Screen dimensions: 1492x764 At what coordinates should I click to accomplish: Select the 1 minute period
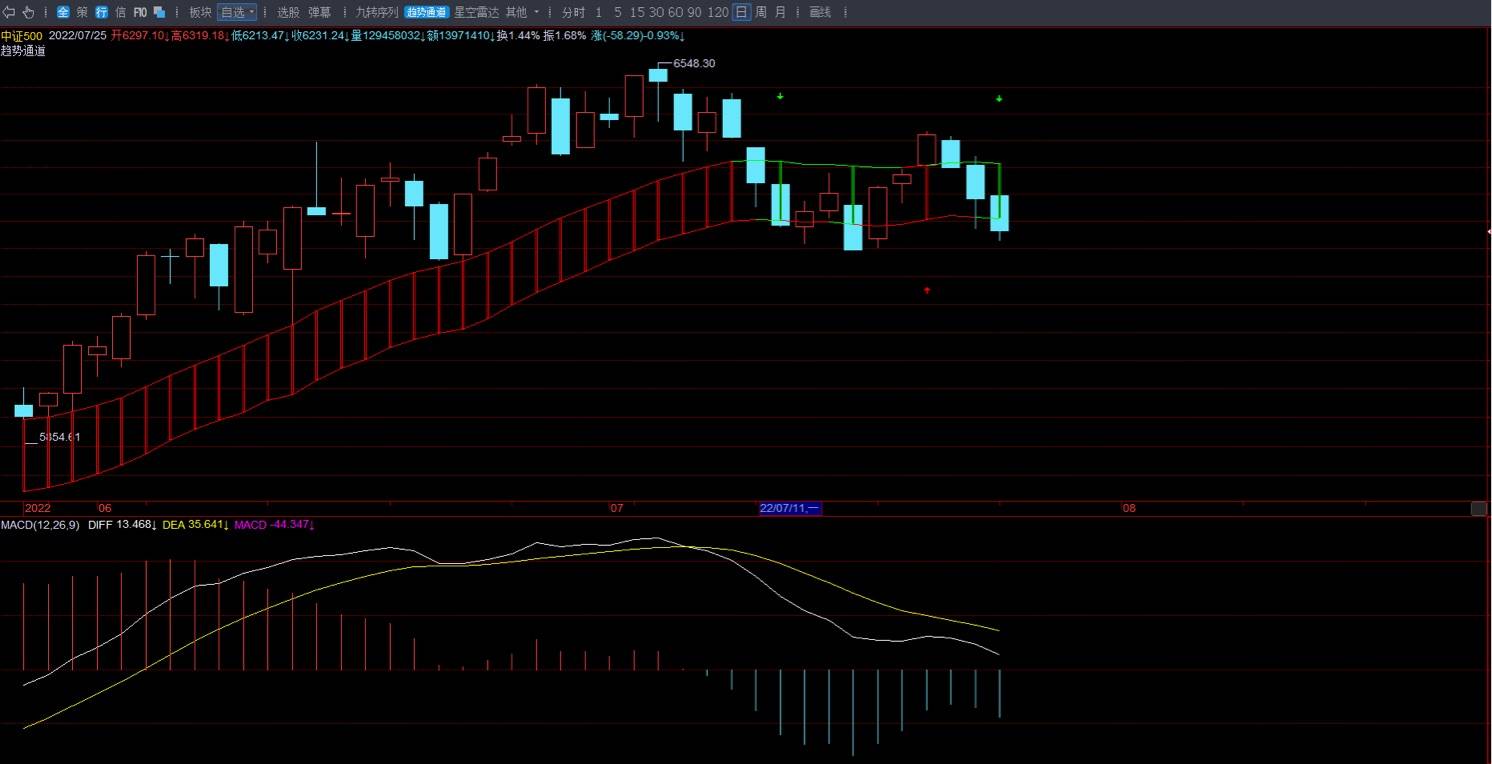(x=599, y=12)
